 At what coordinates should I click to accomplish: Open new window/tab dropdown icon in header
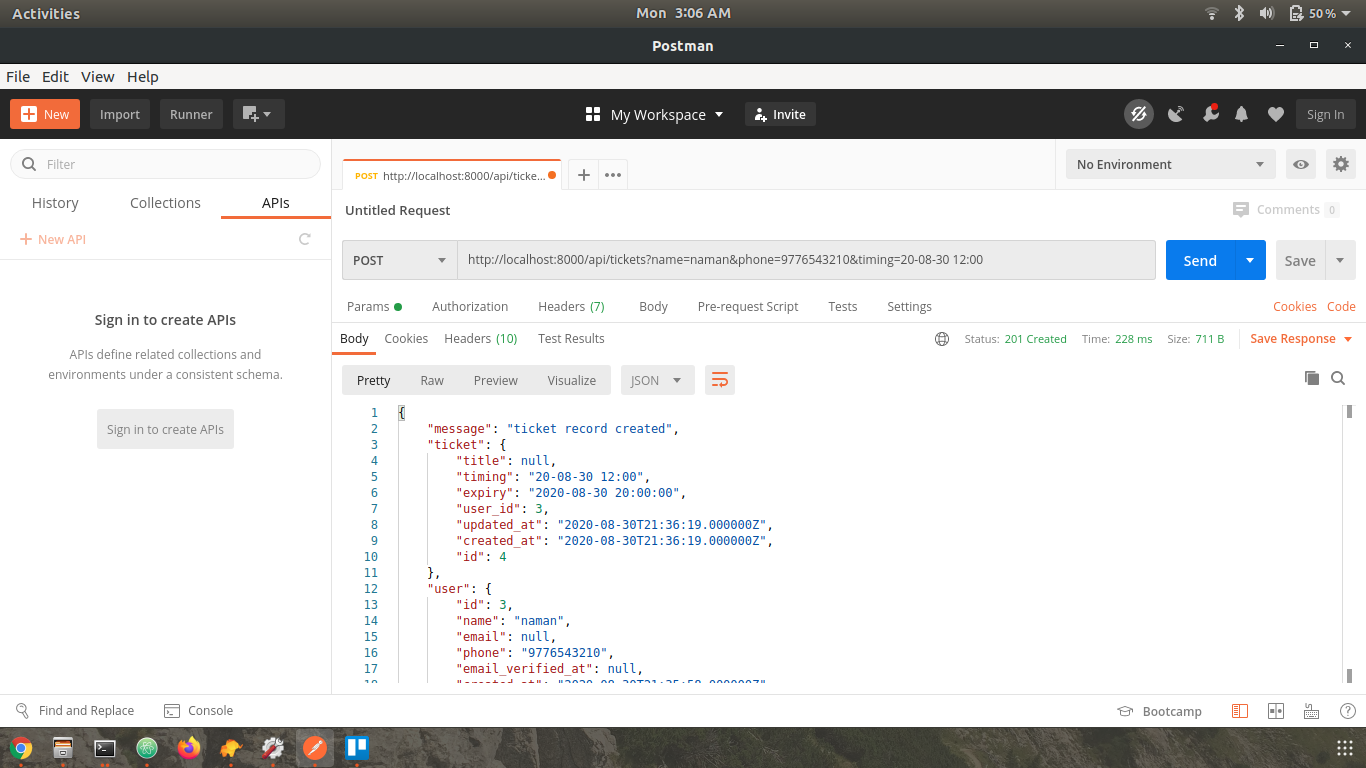(x=259, y=114)
